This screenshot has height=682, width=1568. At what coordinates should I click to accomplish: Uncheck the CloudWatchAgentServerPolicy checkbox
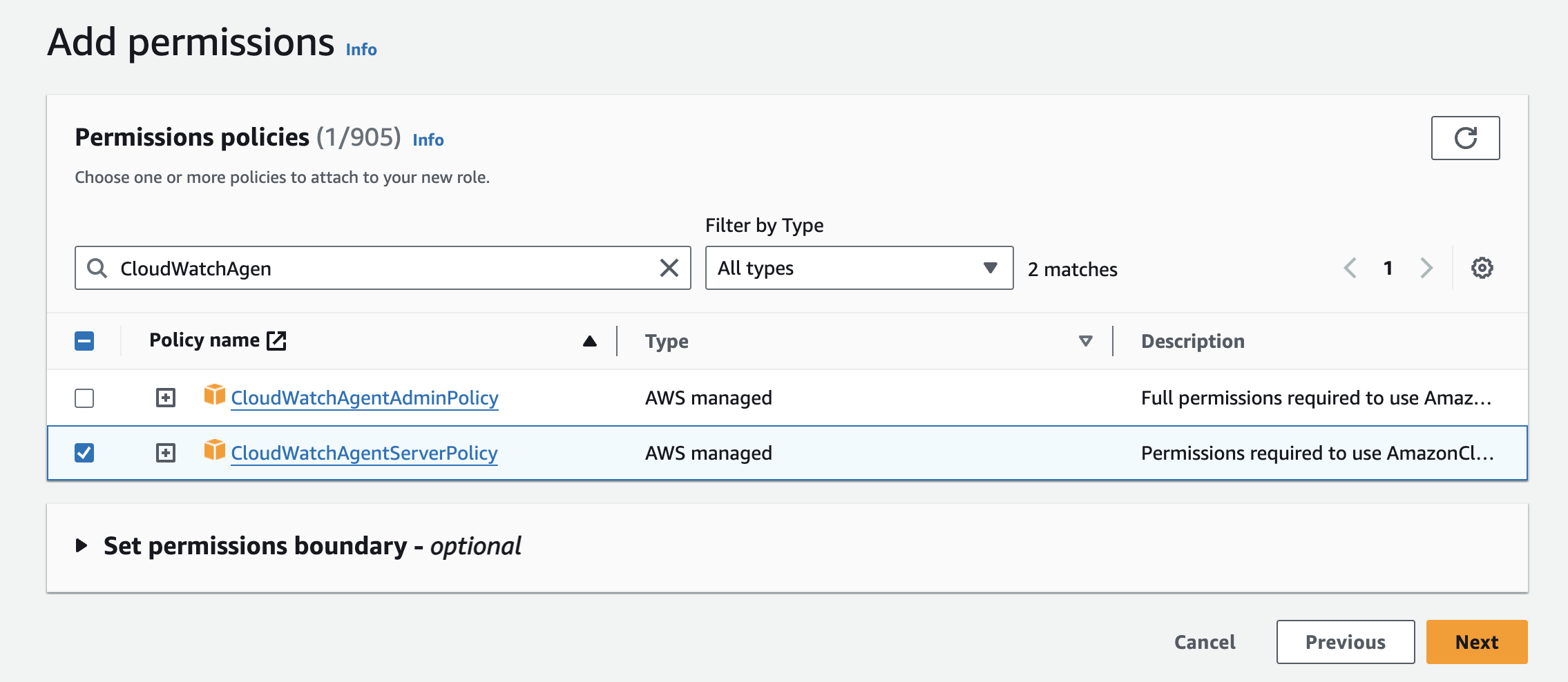(84, 453)
